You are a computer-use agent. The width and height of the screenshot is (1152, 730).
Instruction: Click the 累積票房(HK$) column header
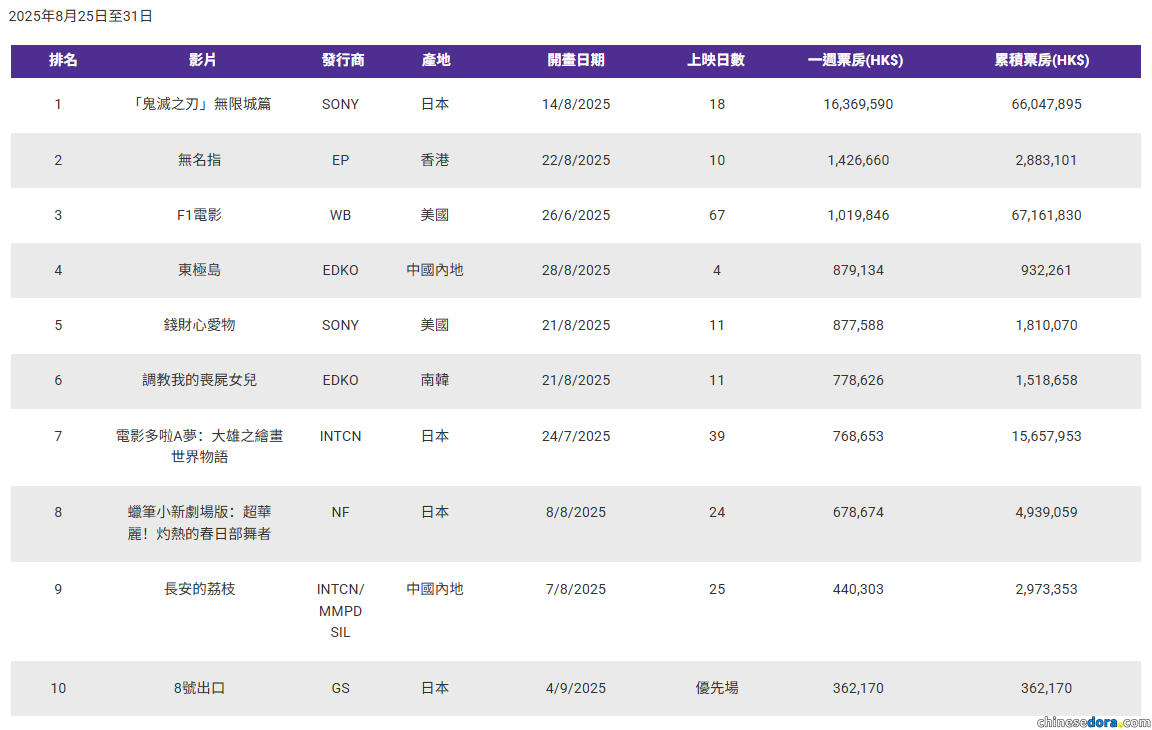point(1042,60)
